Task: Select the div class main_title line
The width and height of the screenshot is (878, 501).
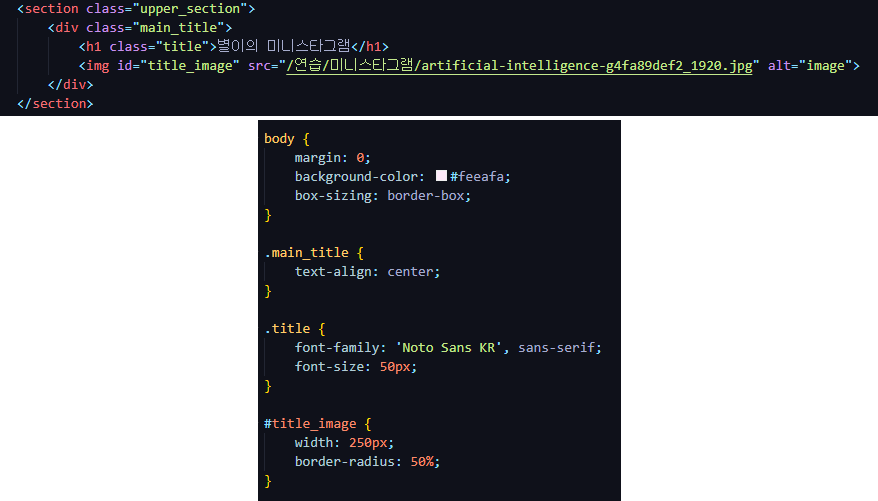Action: pyautogui.click(x=139, y=27)
